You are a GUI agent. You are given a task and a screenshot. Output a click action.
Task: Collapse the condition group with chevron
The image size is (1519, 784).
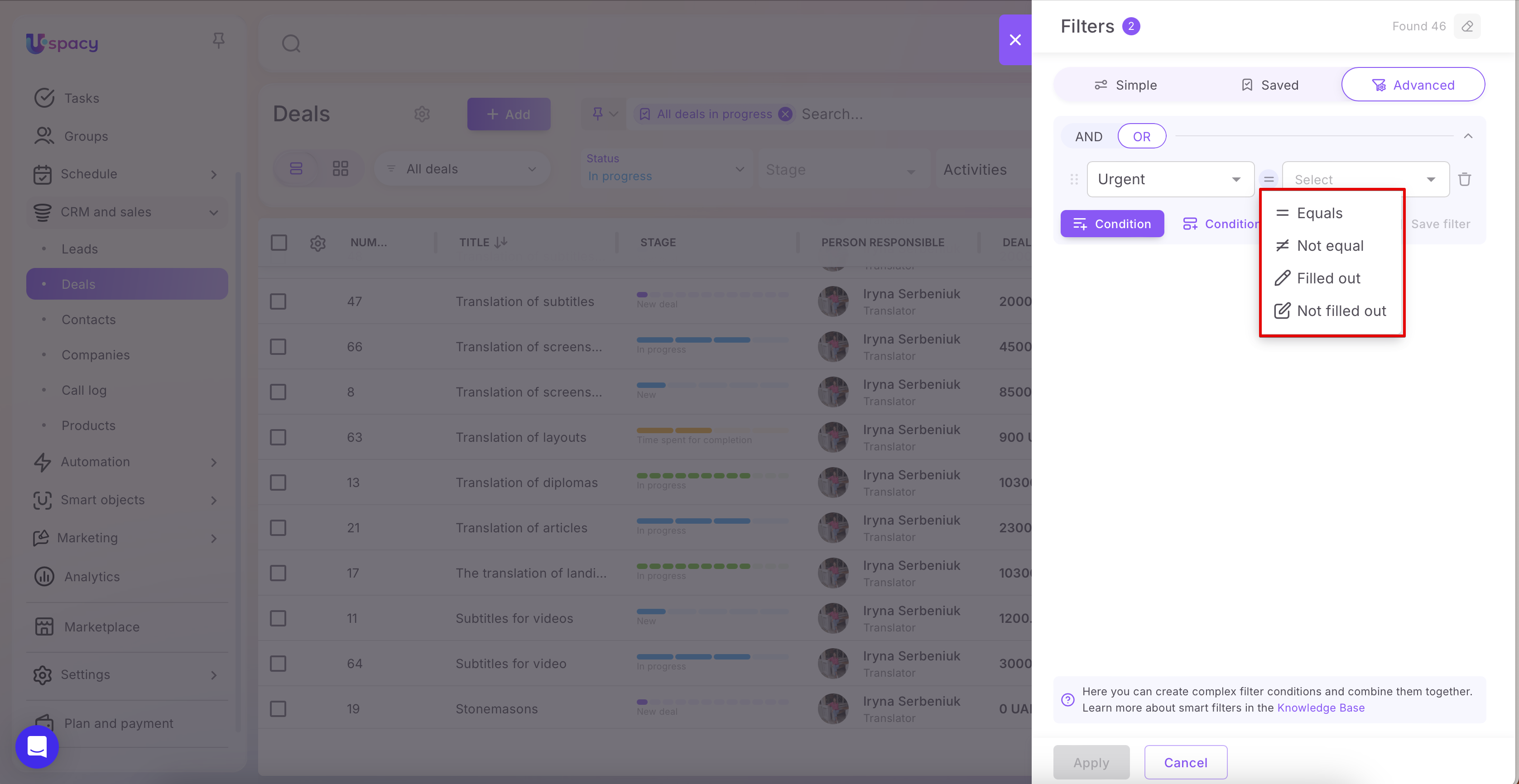click(1468, 137)
